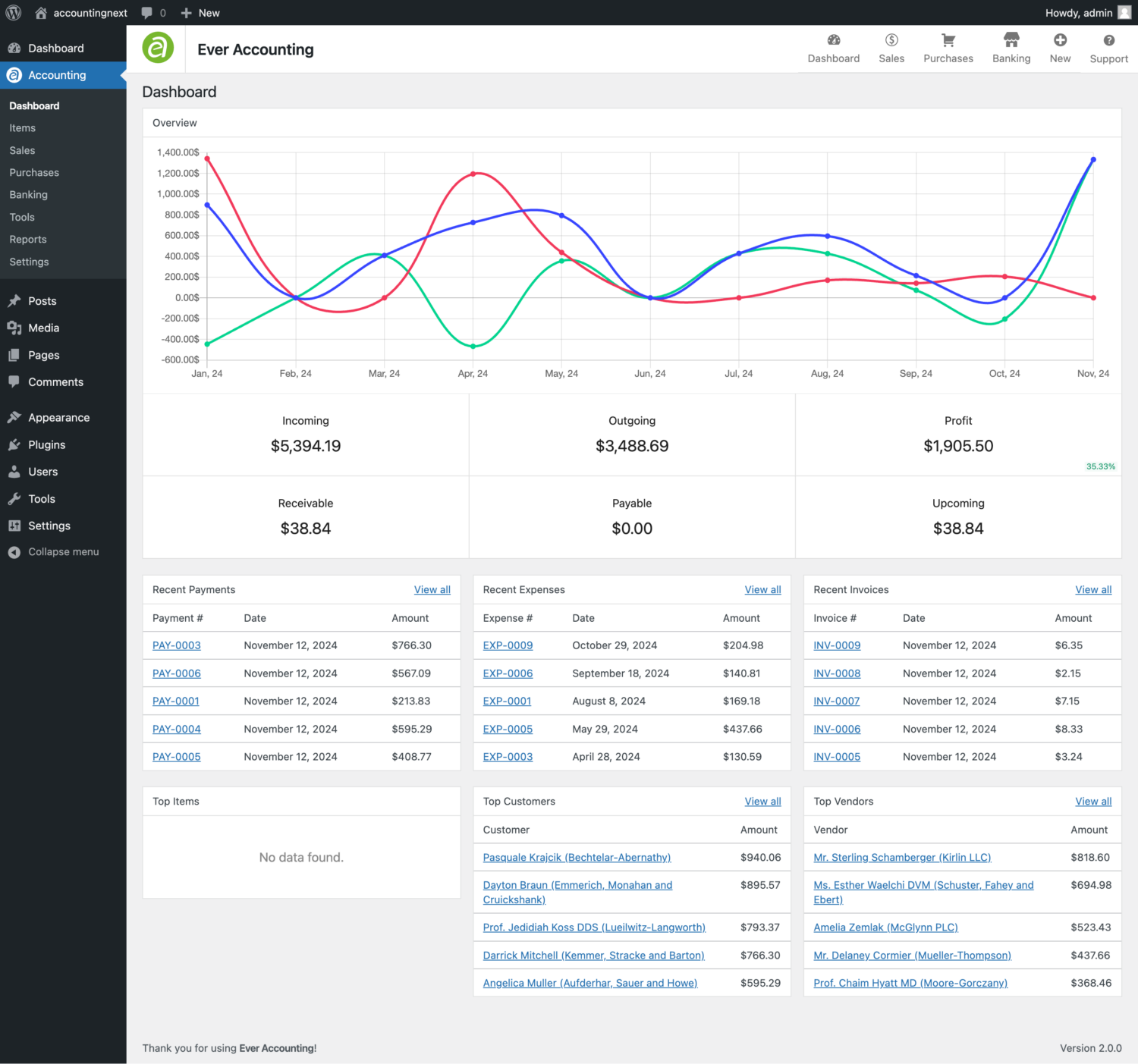Expand the Appearance submenu

click(58, 417)
